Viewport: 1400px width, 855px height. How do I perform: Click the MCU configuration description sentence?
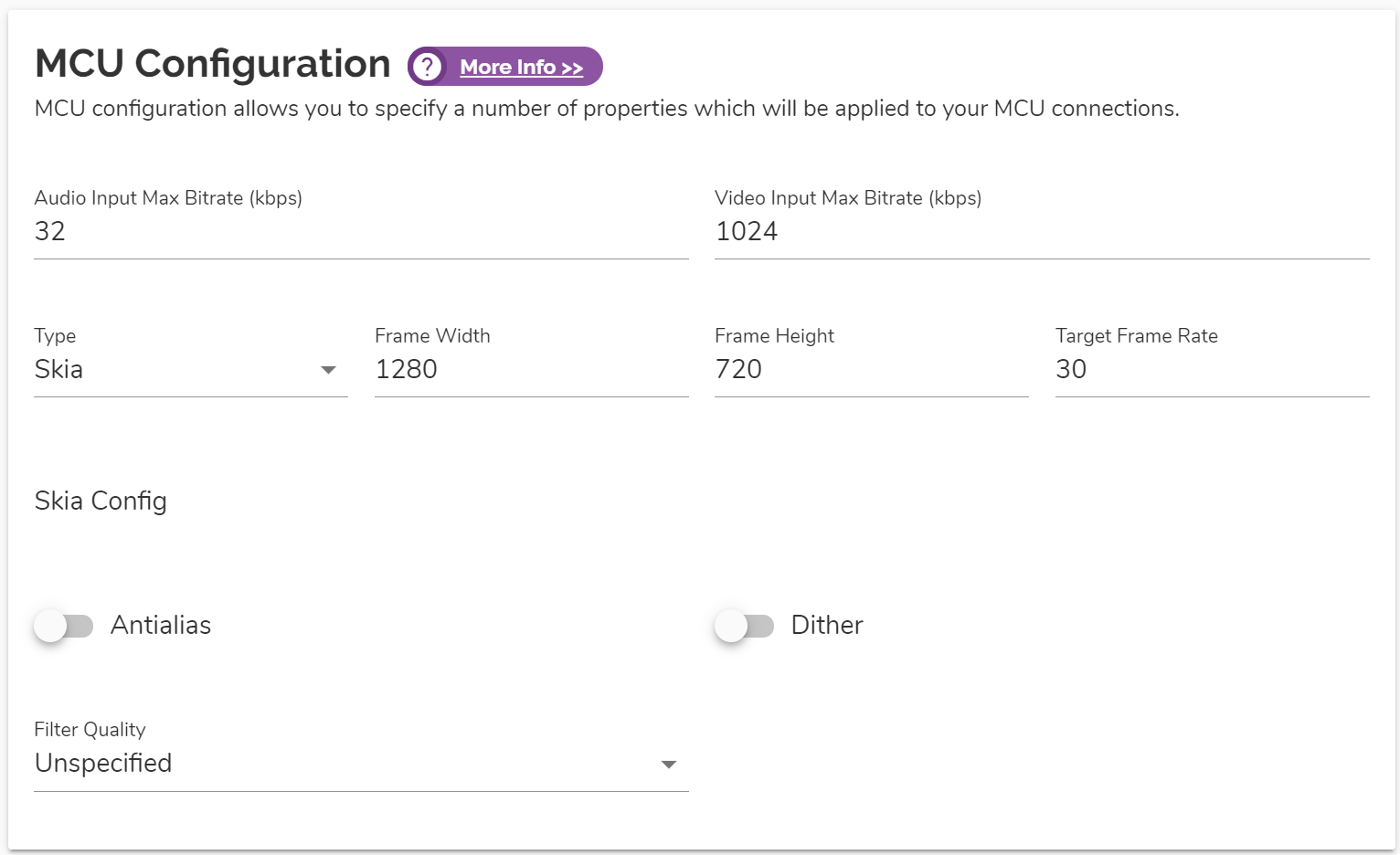607,109
